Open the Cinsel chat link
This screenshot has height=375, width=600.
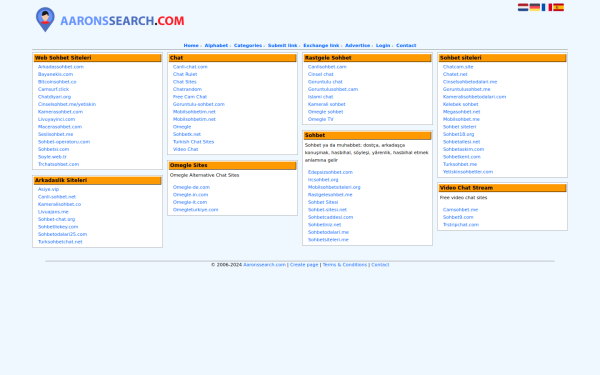[x=320, y=74]
